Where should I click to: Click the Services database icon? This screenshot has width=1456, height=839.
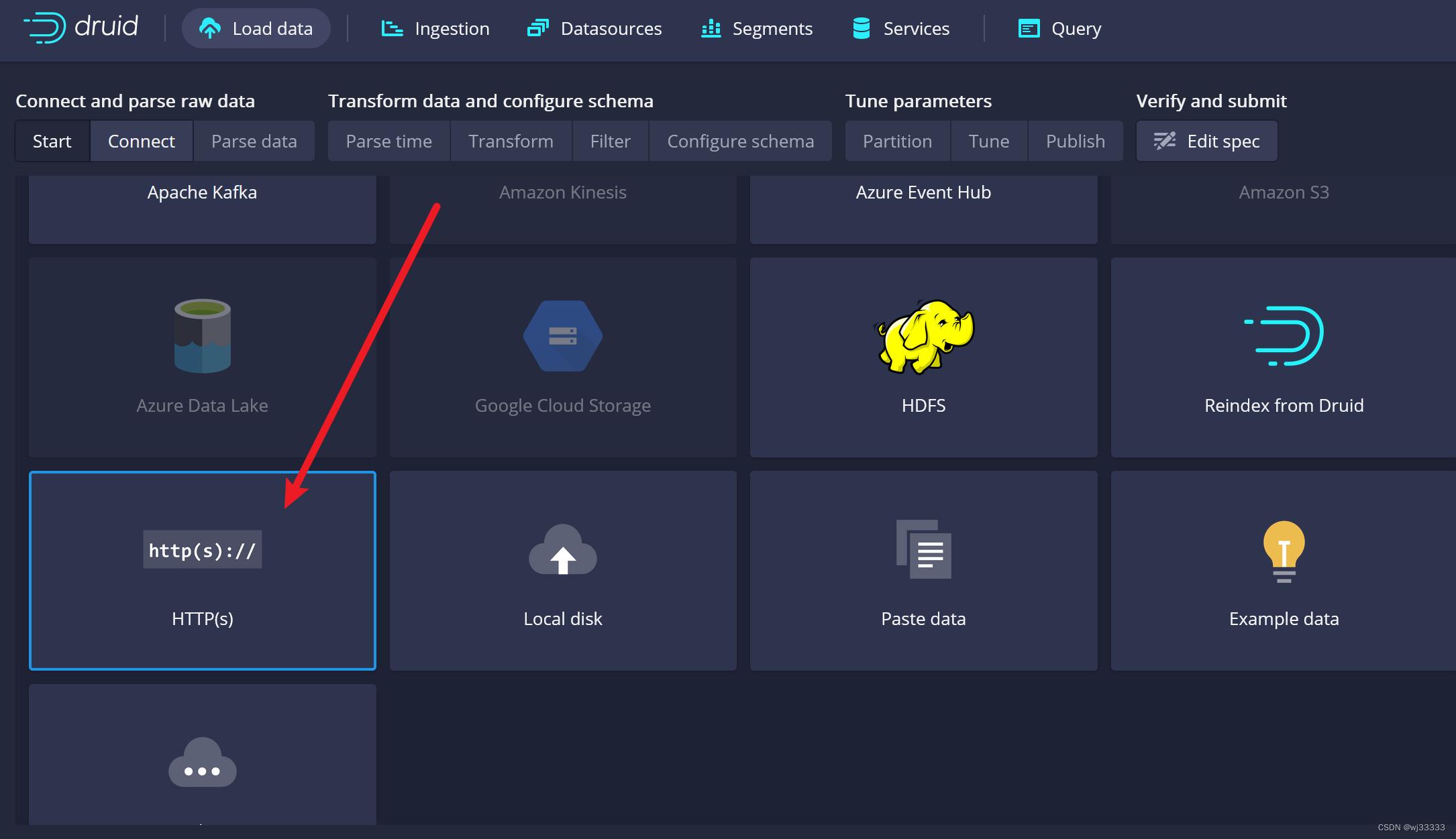pos(861,28)
